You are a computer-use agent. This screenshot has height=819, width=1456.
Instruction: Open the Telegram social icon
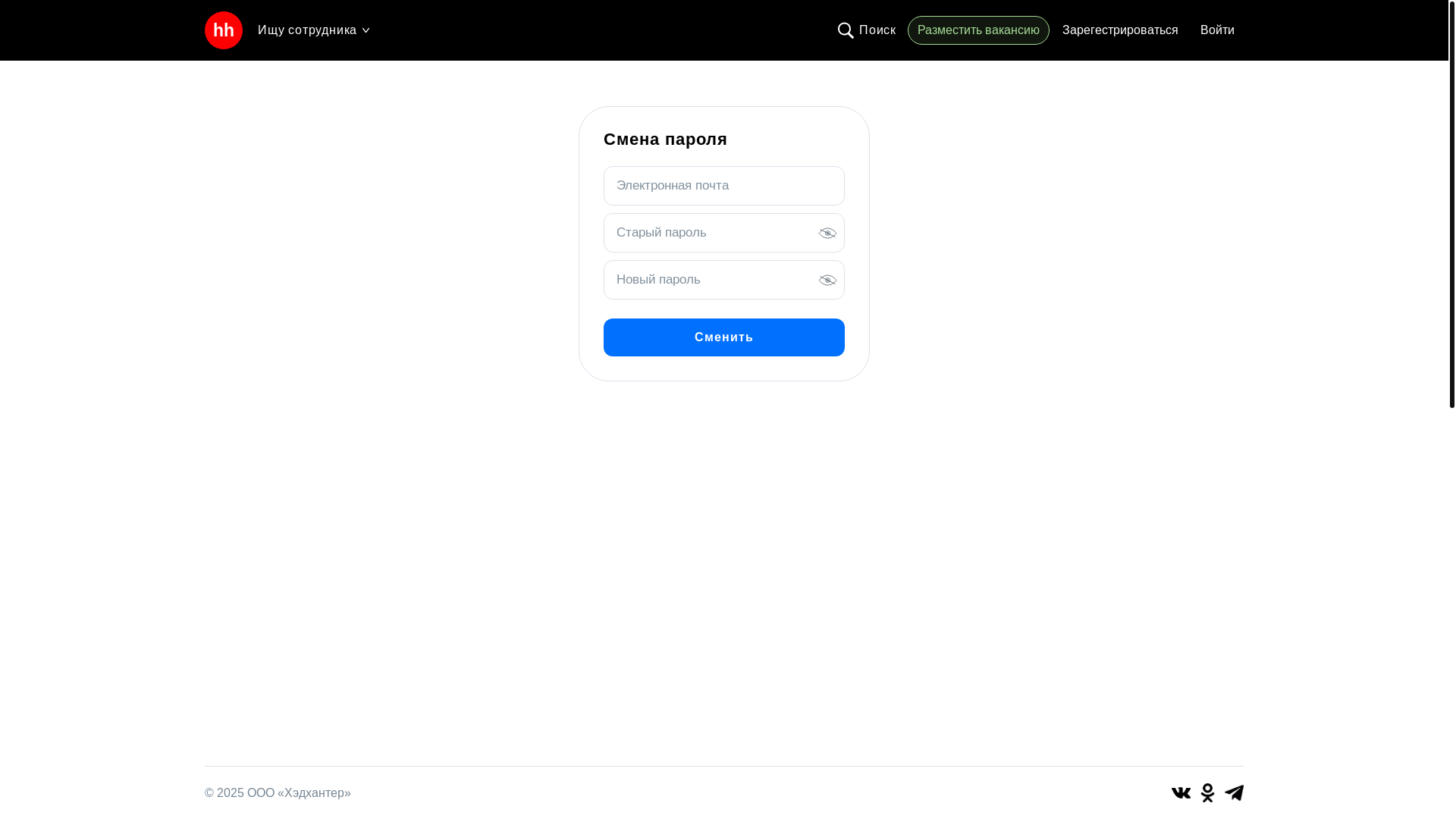[x=1234, y=792]
